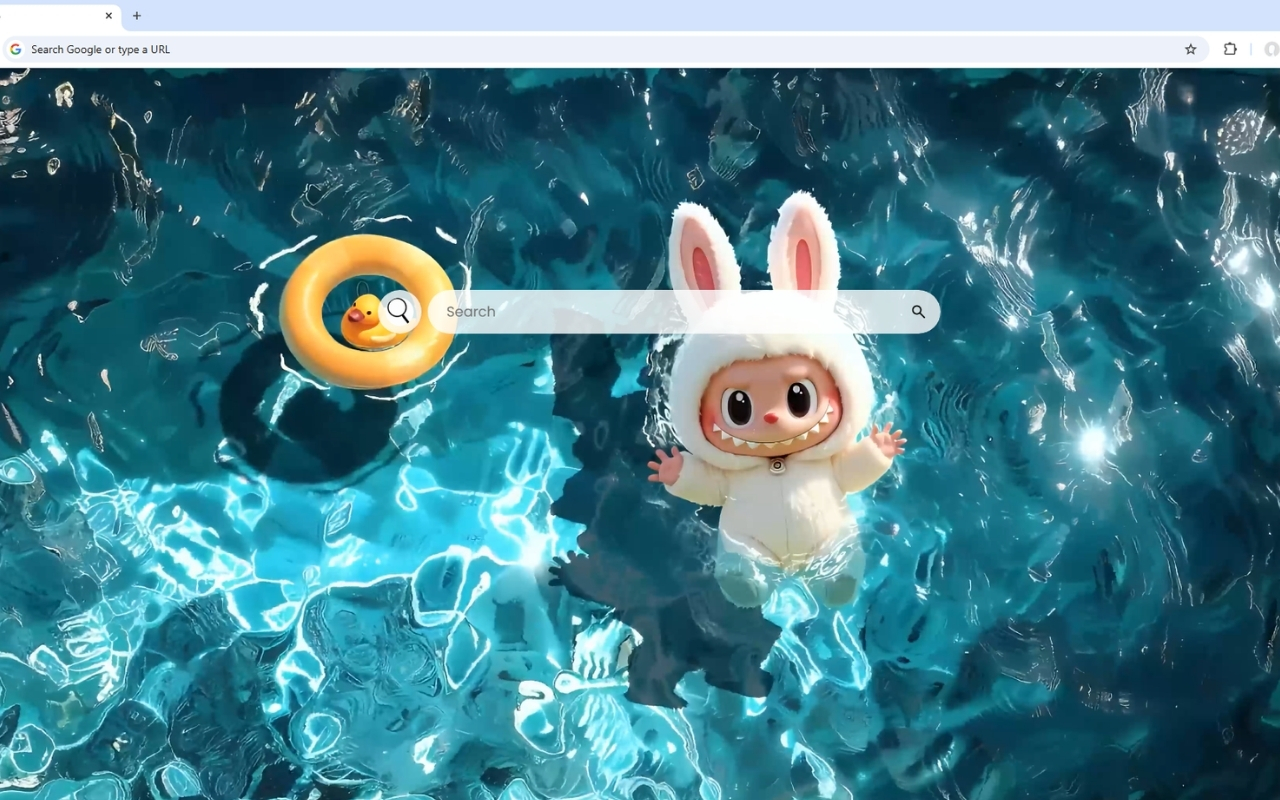Open the Extensions puzzle-piece icon

[x=1230, y=48]
